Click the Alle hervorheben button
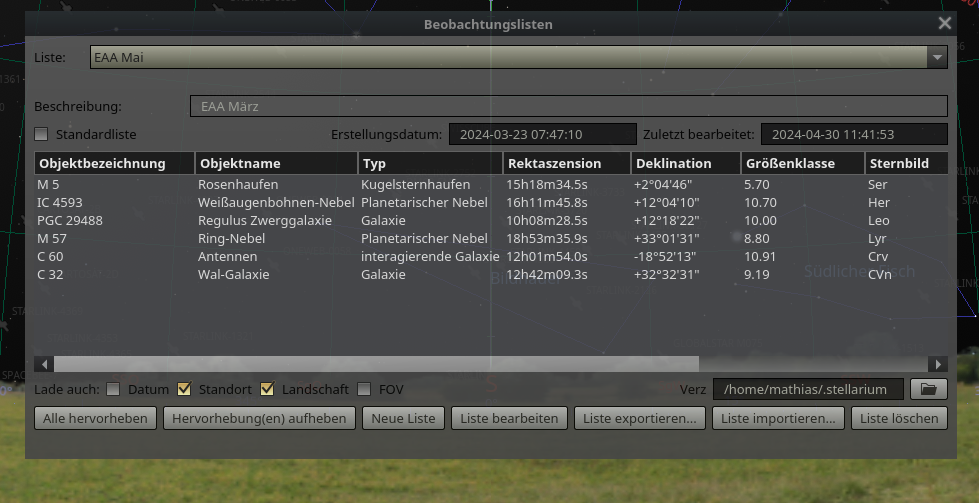Image resolution: width=979 pixels, height=503 pixels. [96, 418]
